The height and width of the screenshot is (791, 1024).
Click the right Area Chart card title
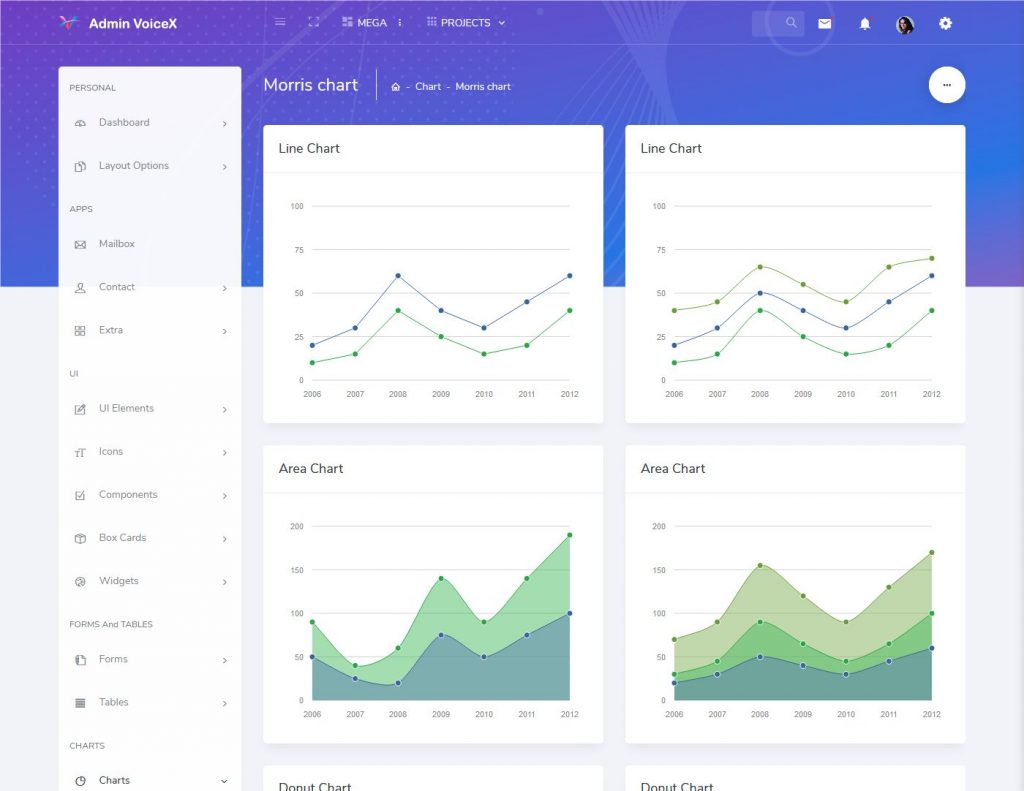(673, 468)
